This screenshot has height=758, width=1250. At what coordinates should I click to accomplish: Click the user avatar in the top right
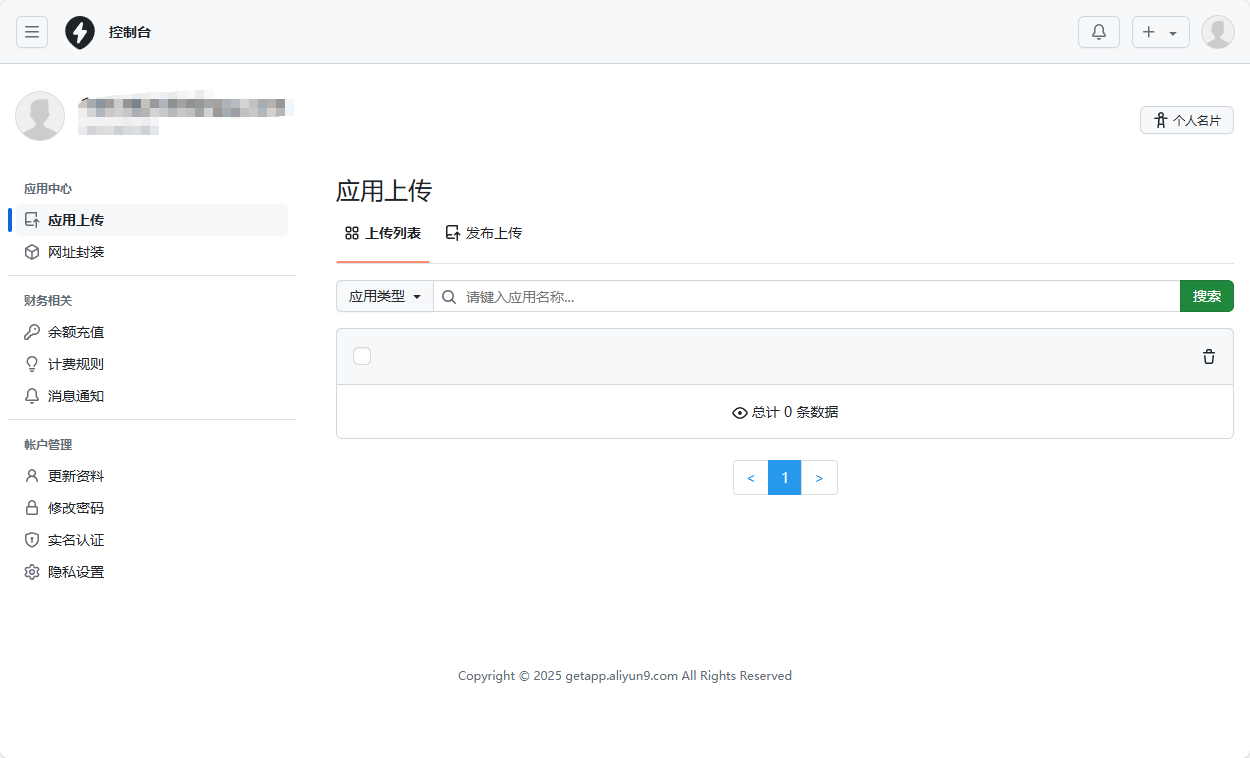point(1217,31)
